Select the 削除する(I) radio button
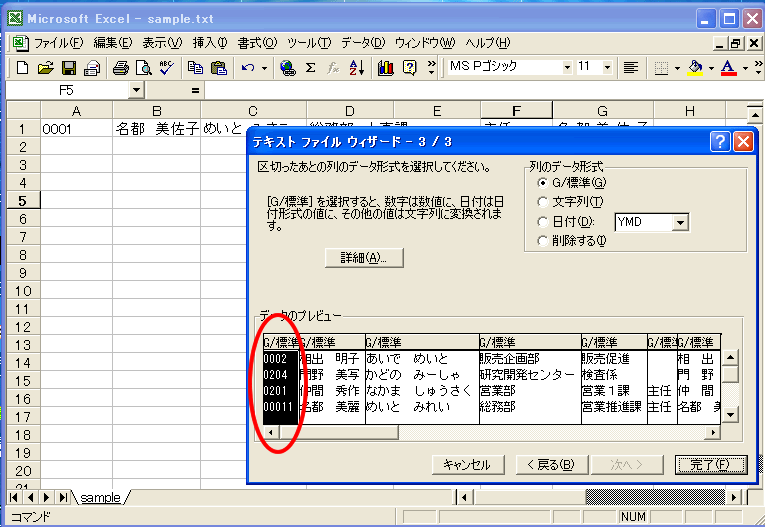This screenshot has width=765, height=527. pos(542,241)
